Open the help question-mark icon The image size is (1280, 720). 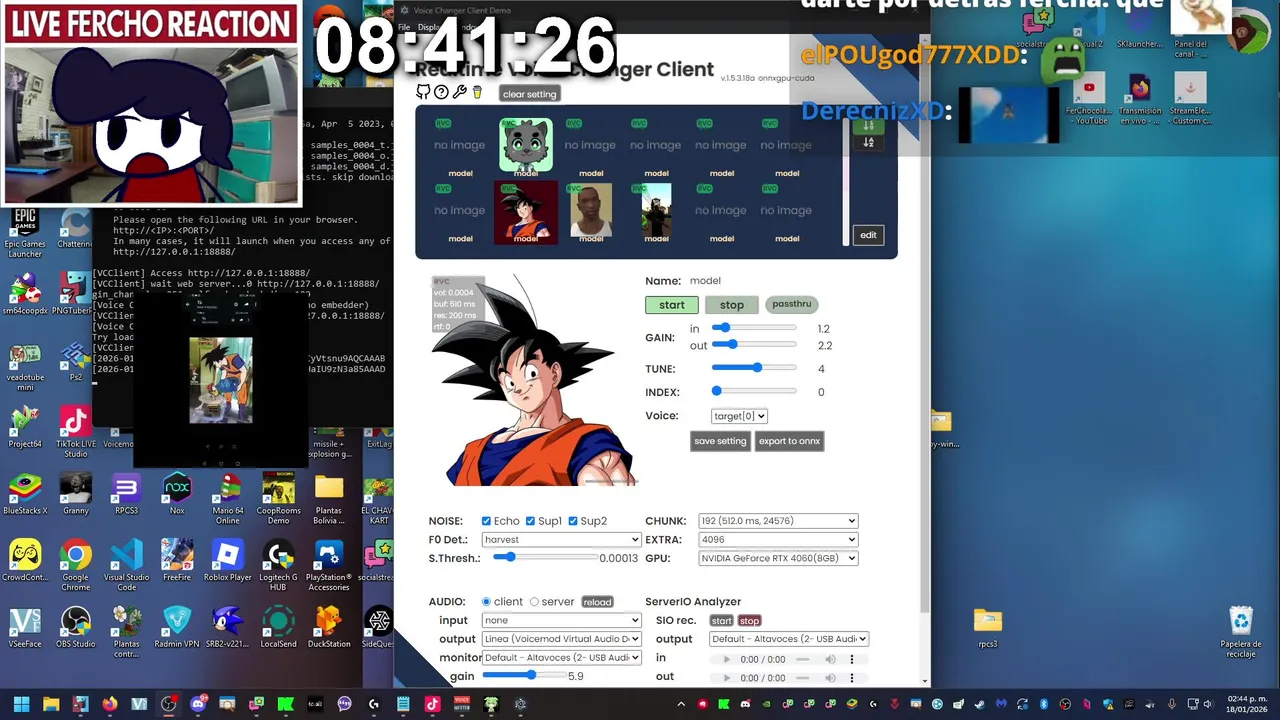point(441,92)
